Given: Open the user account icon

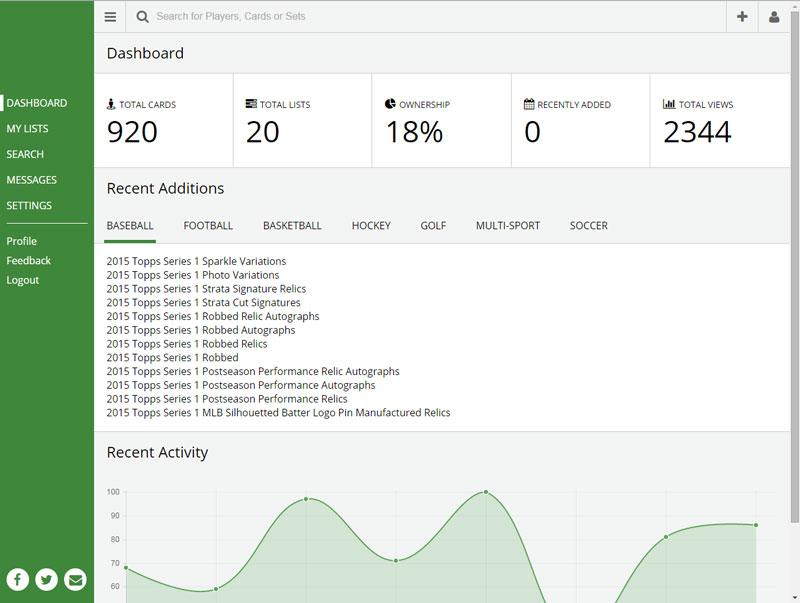Looking at the screenshot, I should point(774,17).
